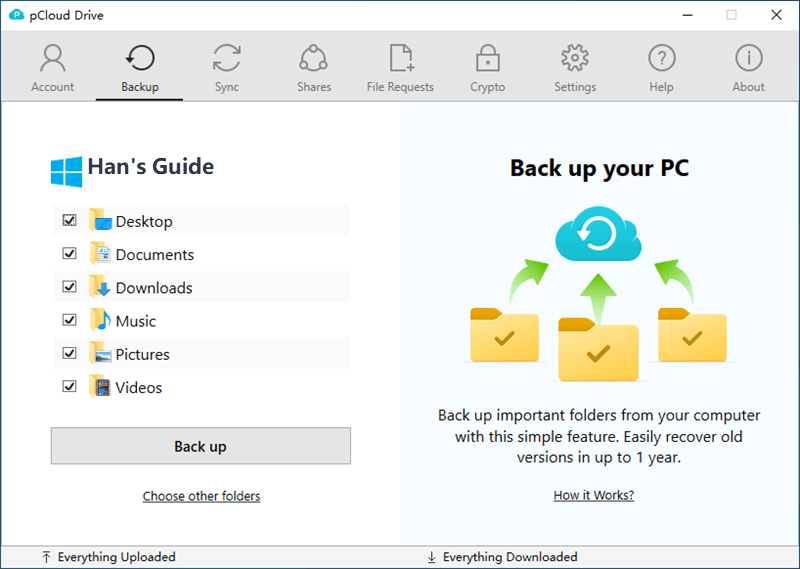
Task: Uncheck the Pictures folder checkbox
Action: coord(69,353)
